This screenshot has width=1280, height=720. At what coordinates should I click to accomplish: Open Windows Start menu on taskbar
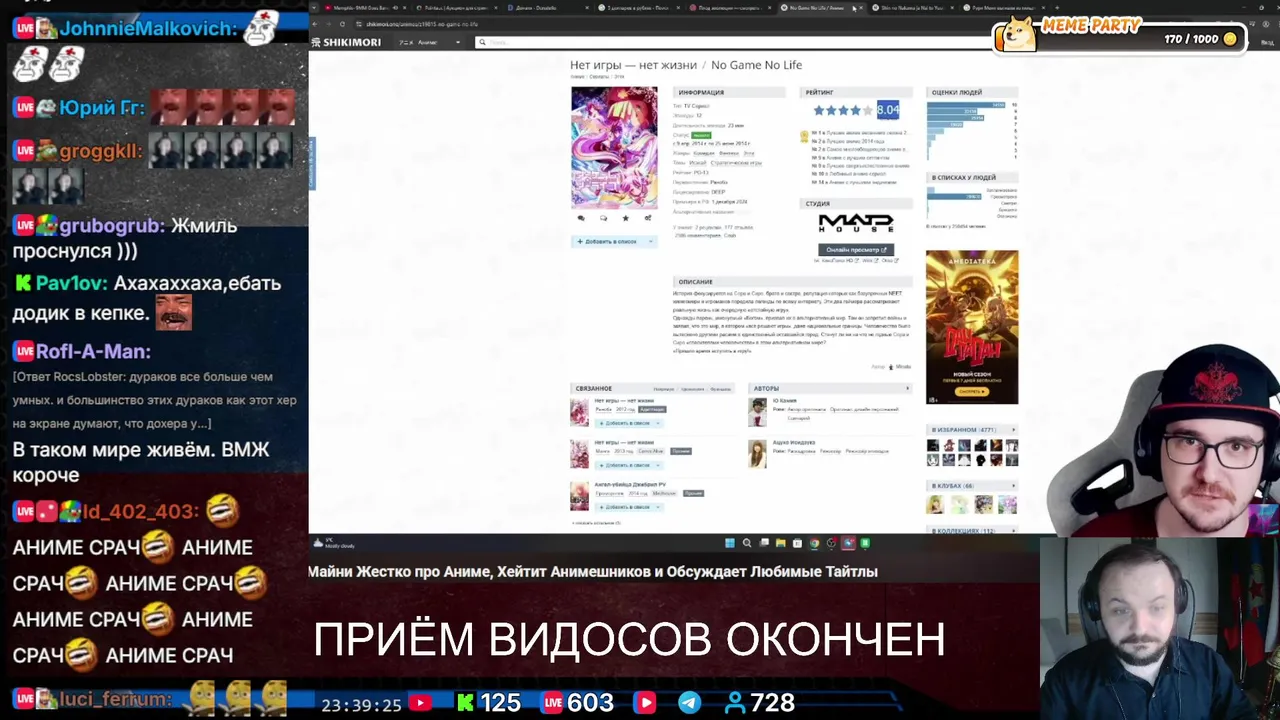point(730,543)
